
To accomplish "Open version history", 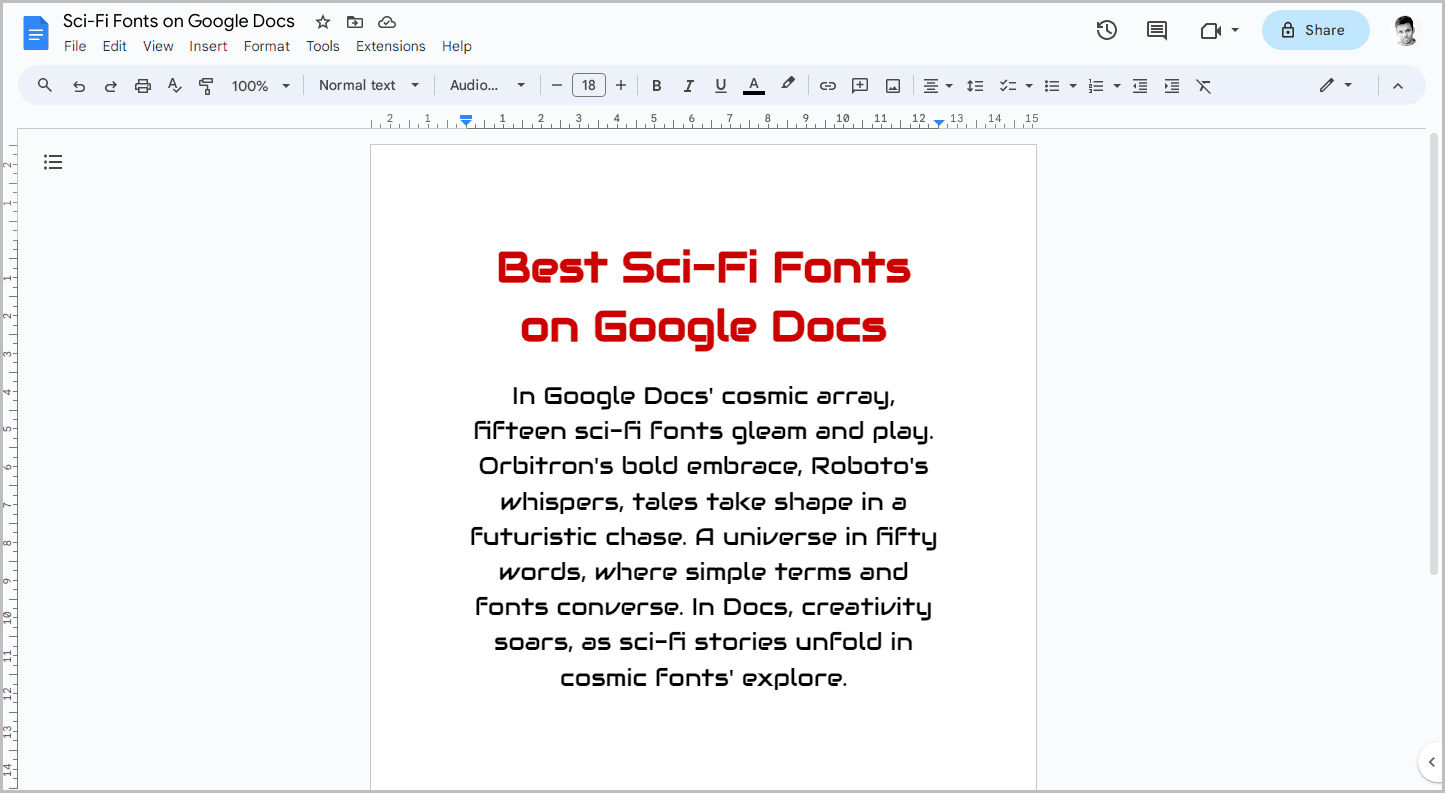I will (x=1107, y=30).
